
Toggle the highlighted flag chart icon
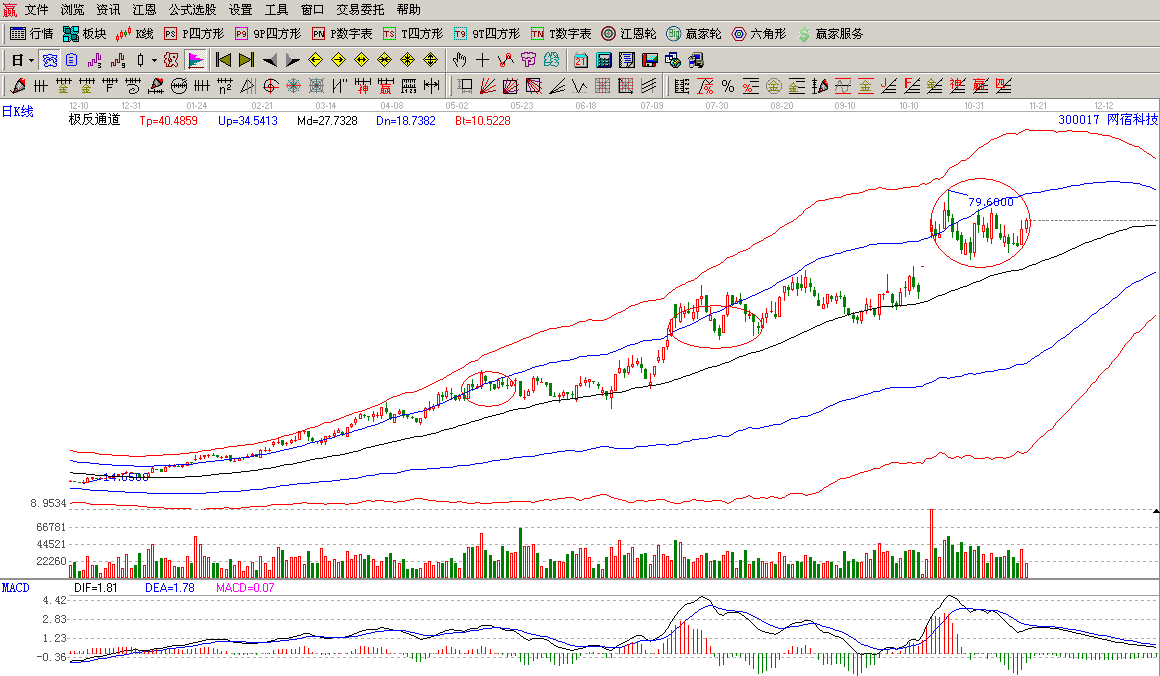[196, 60]
